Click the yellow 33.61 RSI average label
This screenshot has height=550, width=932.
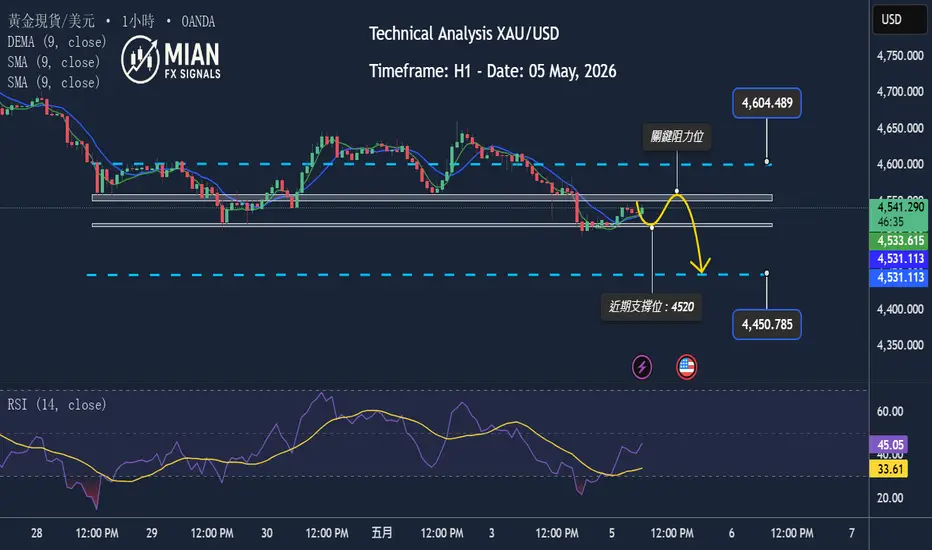[x=889, y=469]
